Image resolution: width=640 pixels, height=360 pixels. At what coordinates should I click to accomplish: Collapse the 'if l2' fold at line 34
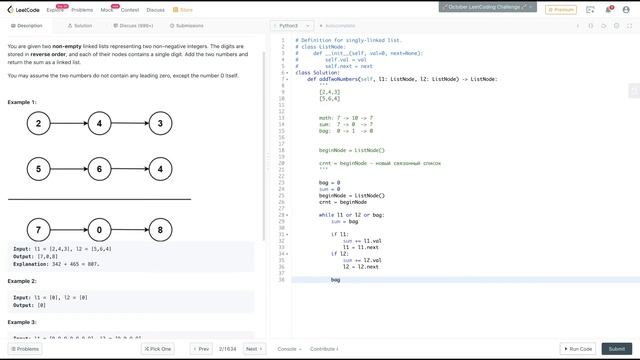[x=287, y=254]
